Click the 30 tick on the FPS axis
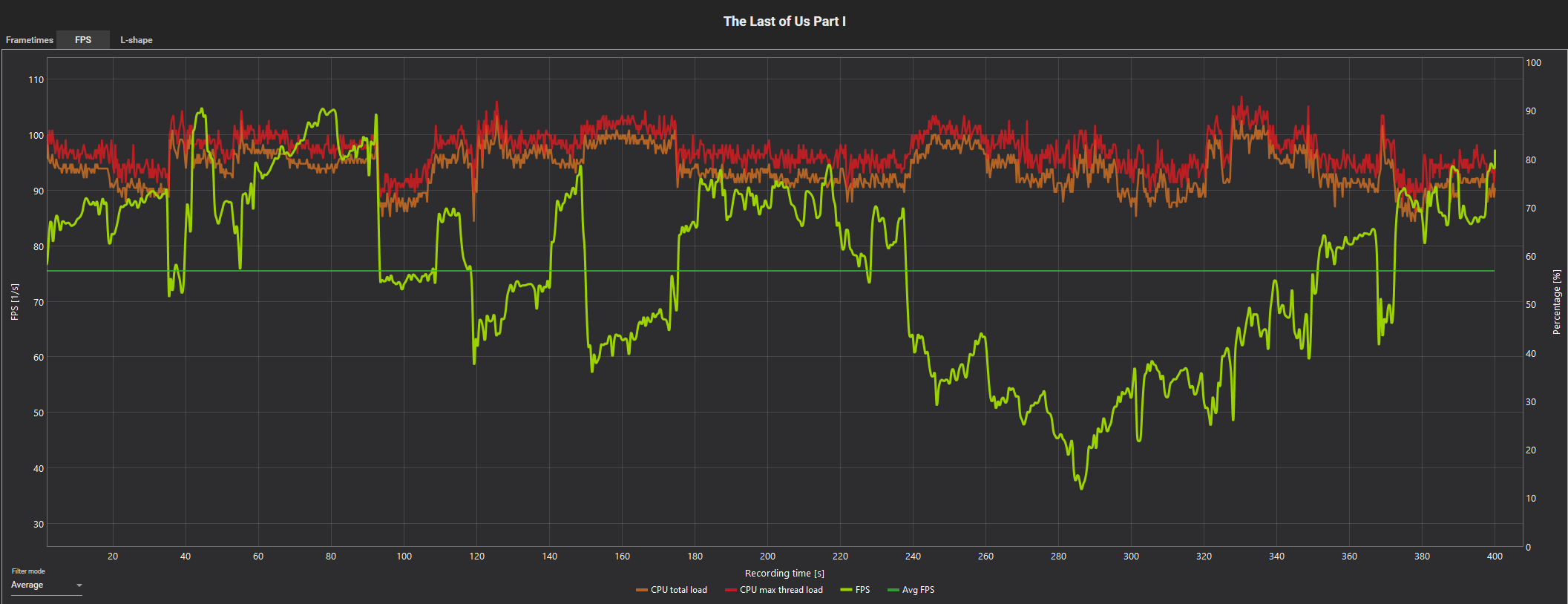 tap(39, 524)
